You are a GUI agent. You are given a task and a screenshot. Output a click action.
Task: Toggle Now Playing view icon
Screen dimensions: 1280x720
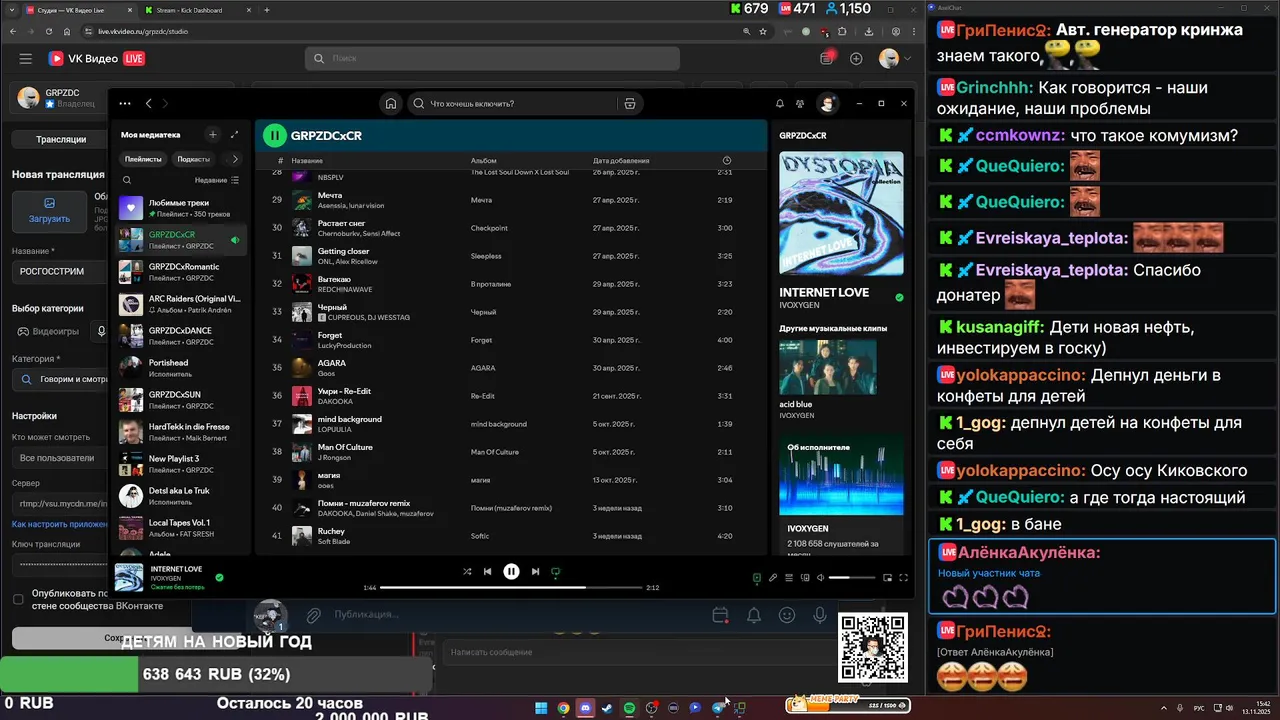coord(757,577)
